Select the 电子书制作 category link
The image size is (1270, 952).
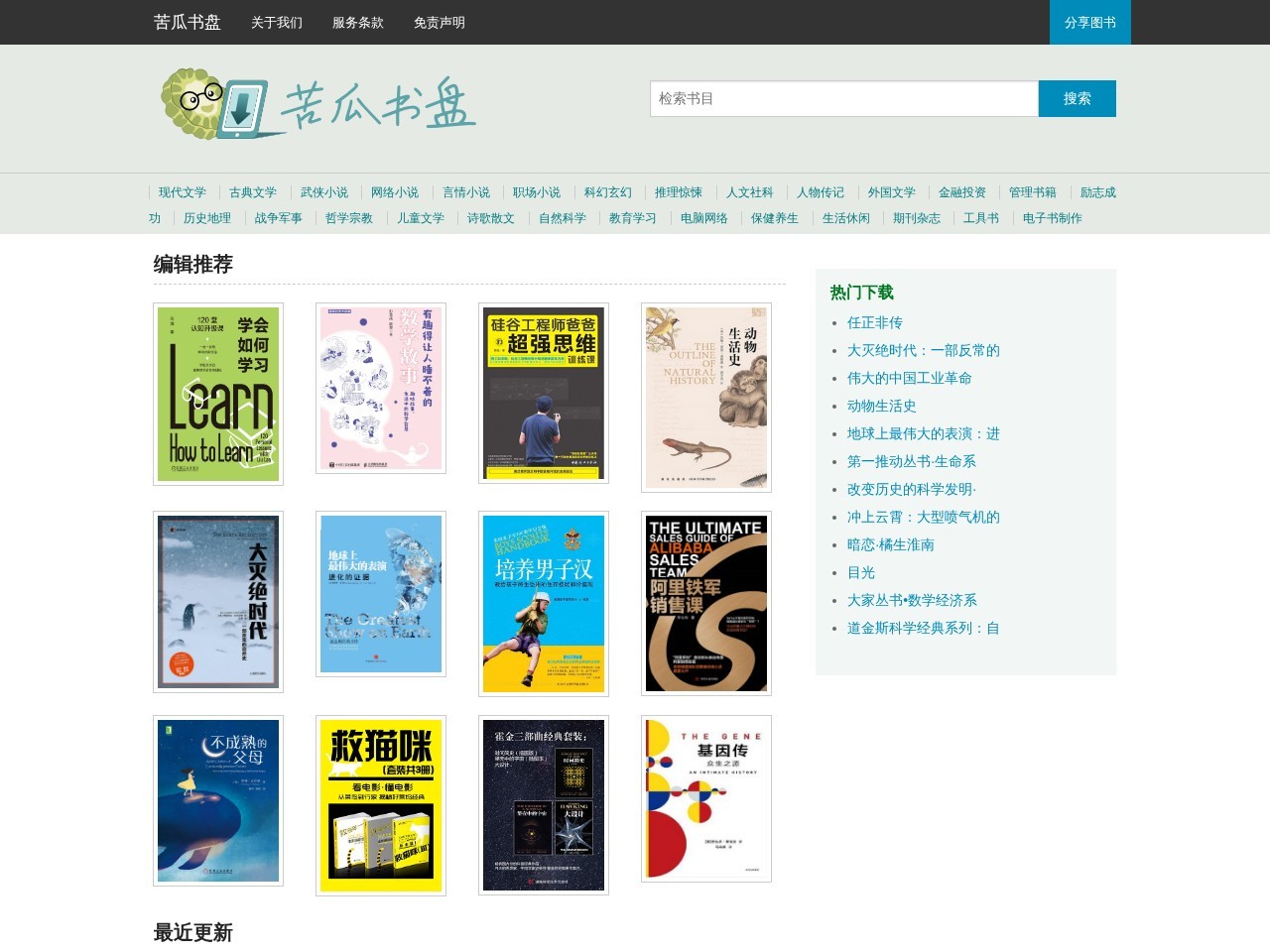[1052, 218]
